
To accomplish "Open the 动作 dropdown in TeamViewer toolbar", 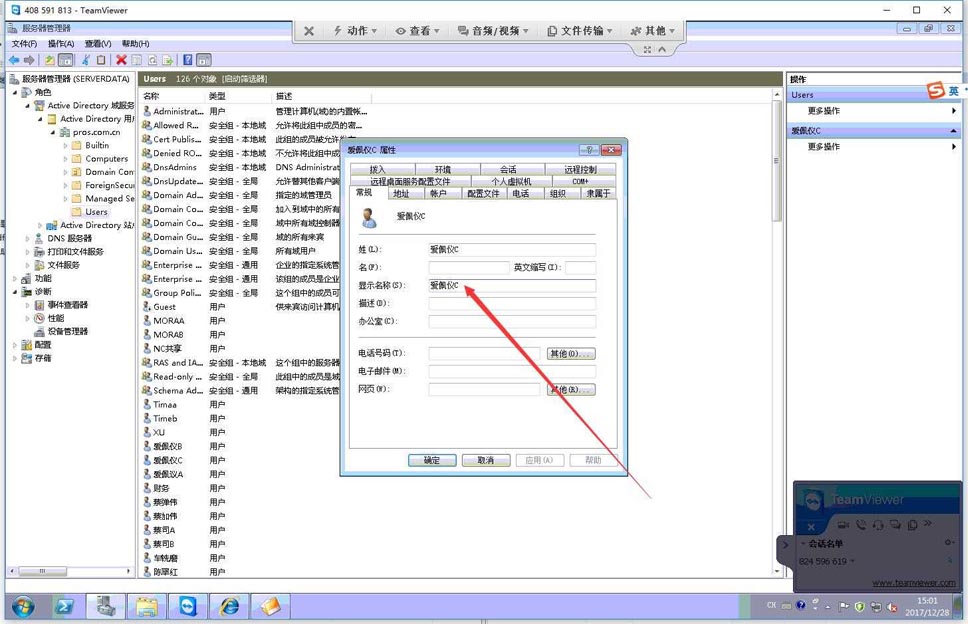I will (x=355, y=31).
